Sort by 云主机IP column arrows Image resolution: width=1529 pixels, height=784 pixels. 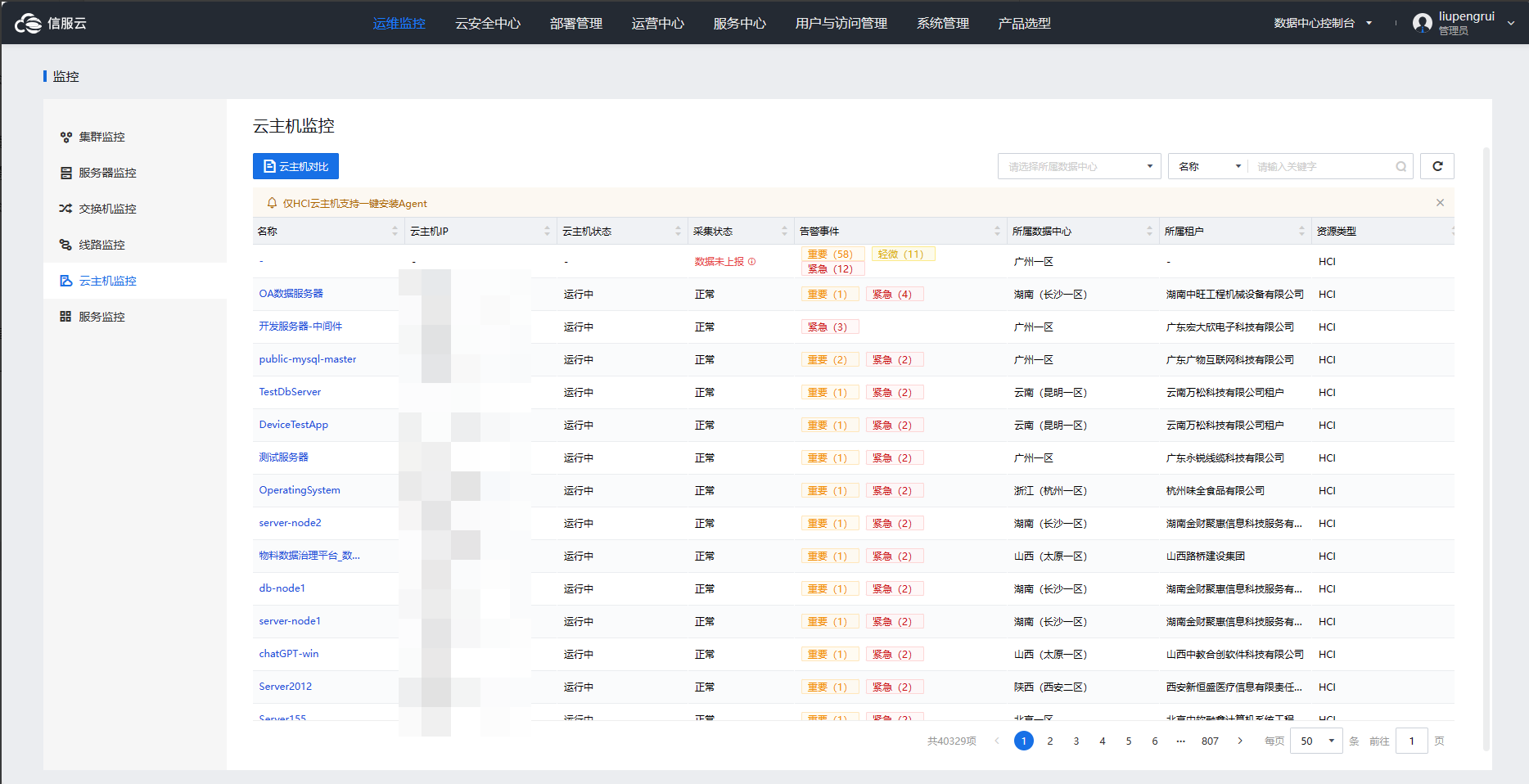point(548,232)
